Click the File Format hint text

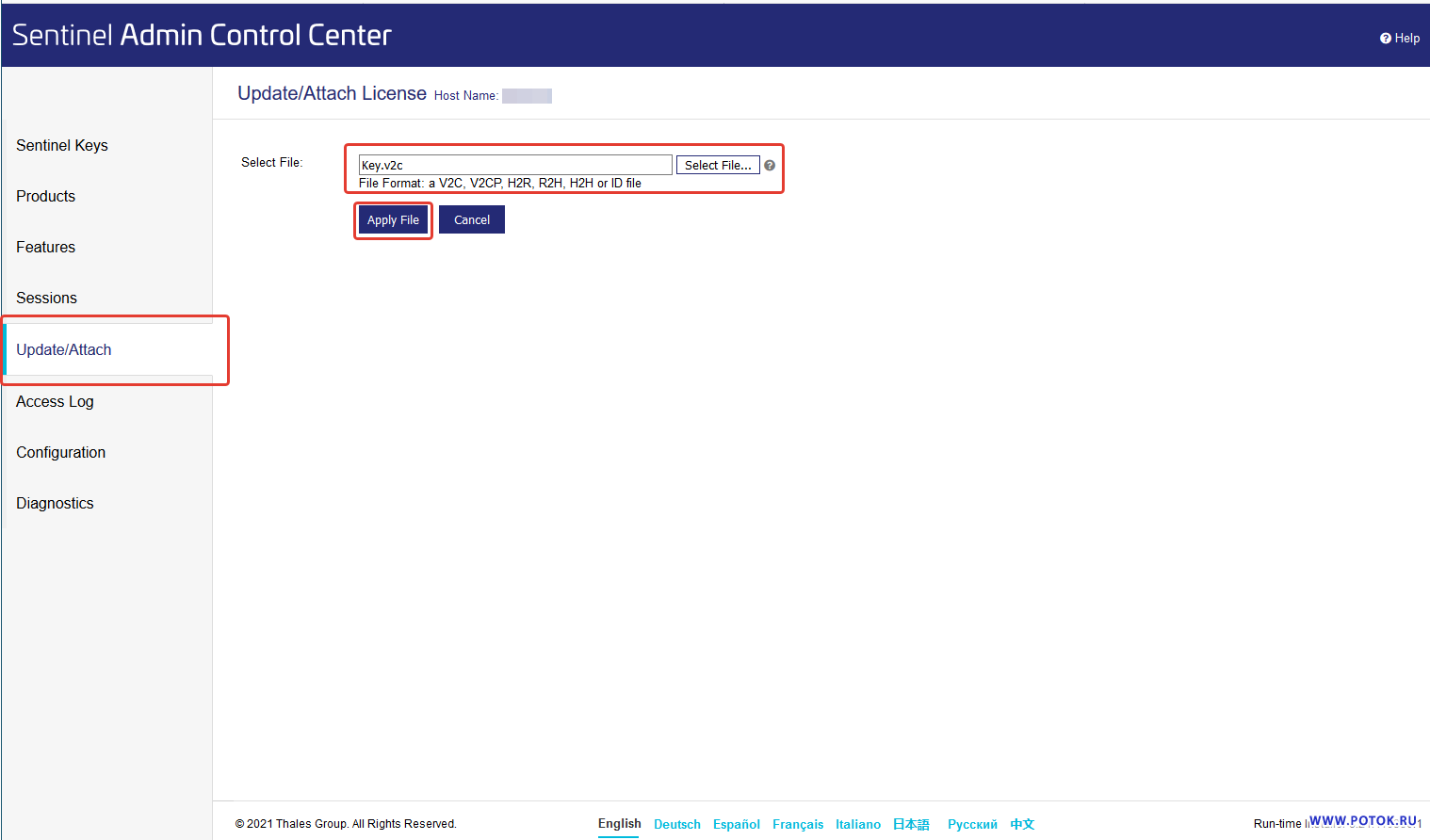[x=500, y=183]
